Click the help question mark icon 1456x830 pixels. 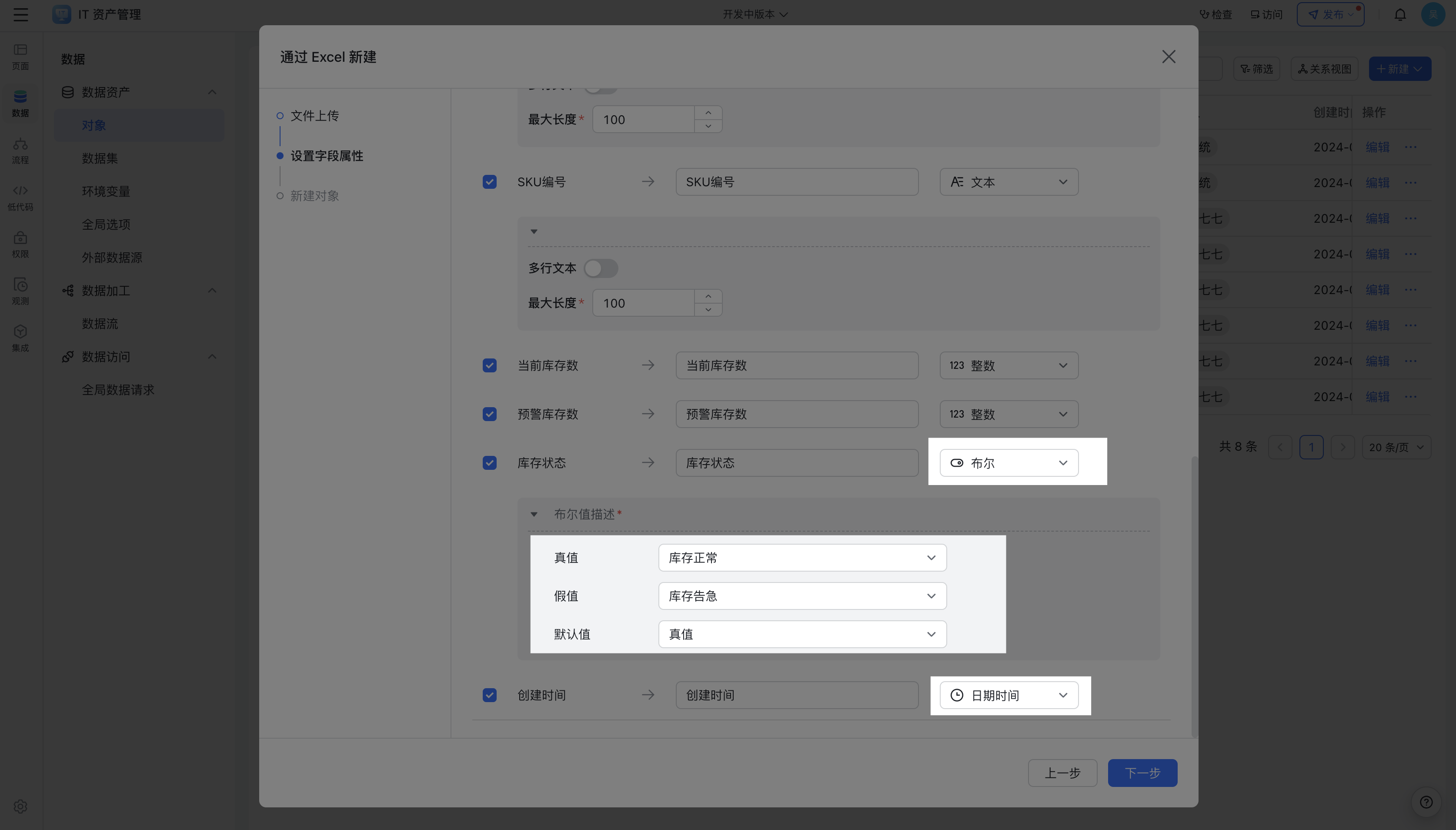(x=1426, y=802)
